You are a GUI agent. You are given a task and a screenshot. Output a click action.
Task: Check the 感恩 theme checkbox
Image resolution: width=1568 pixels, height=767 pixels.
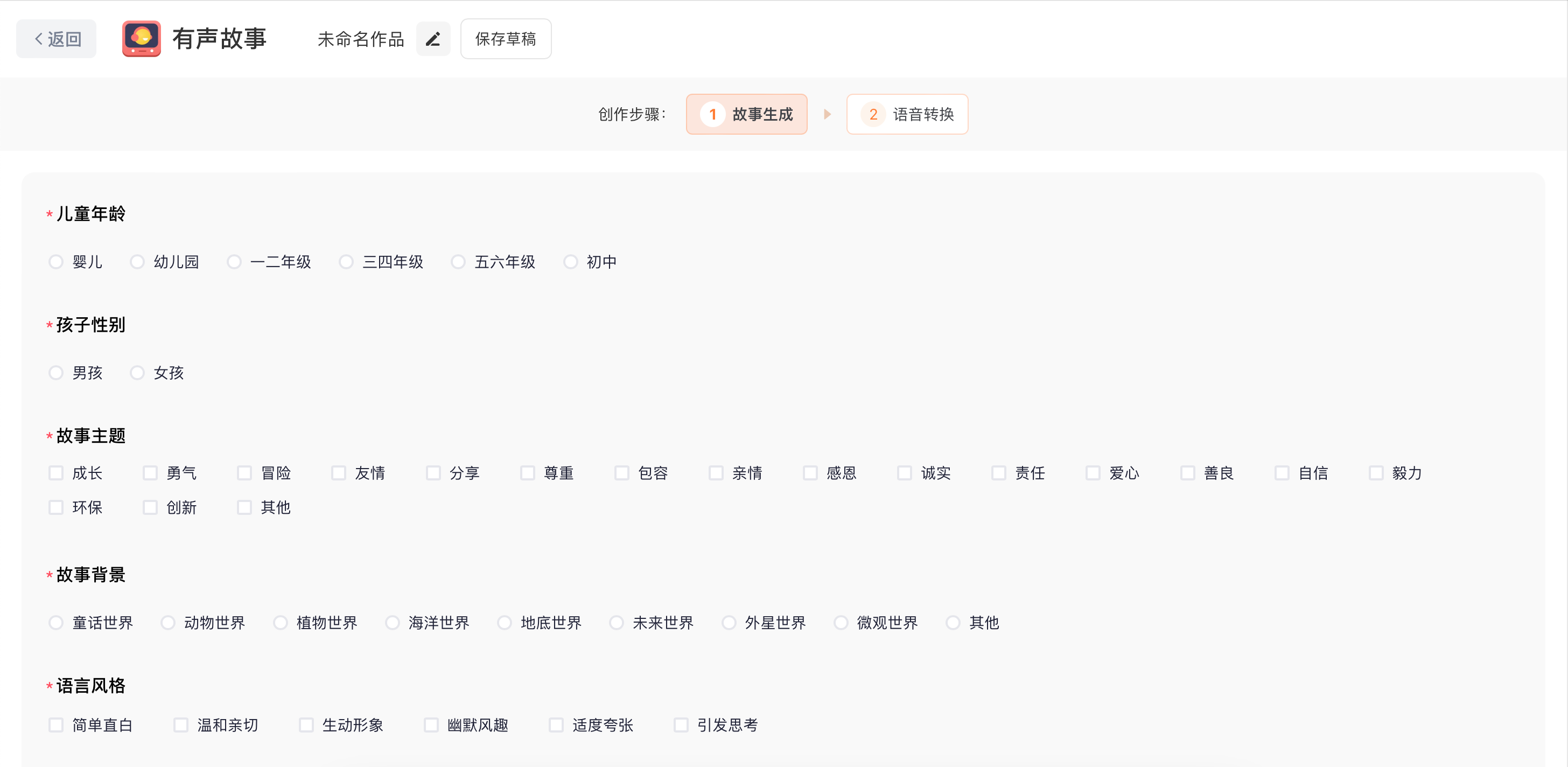point(810,473)
